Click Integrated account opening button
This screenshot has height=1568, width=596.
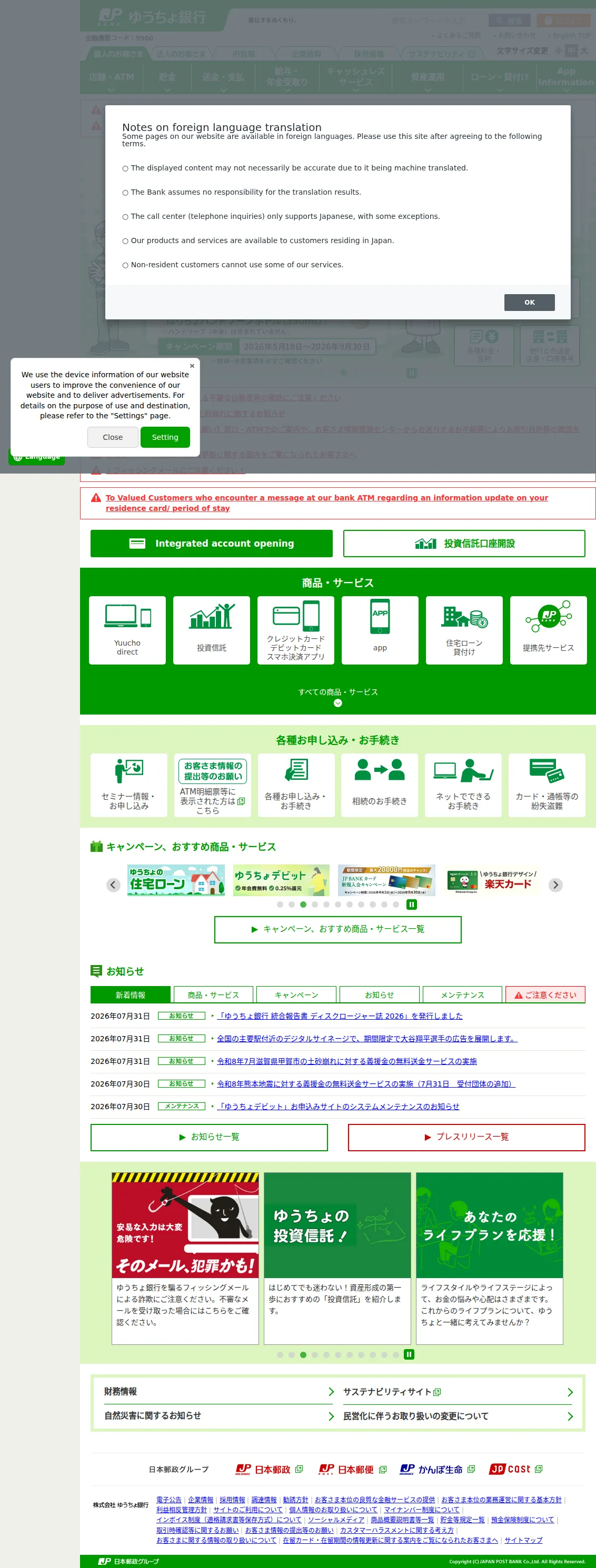[211, 544]
